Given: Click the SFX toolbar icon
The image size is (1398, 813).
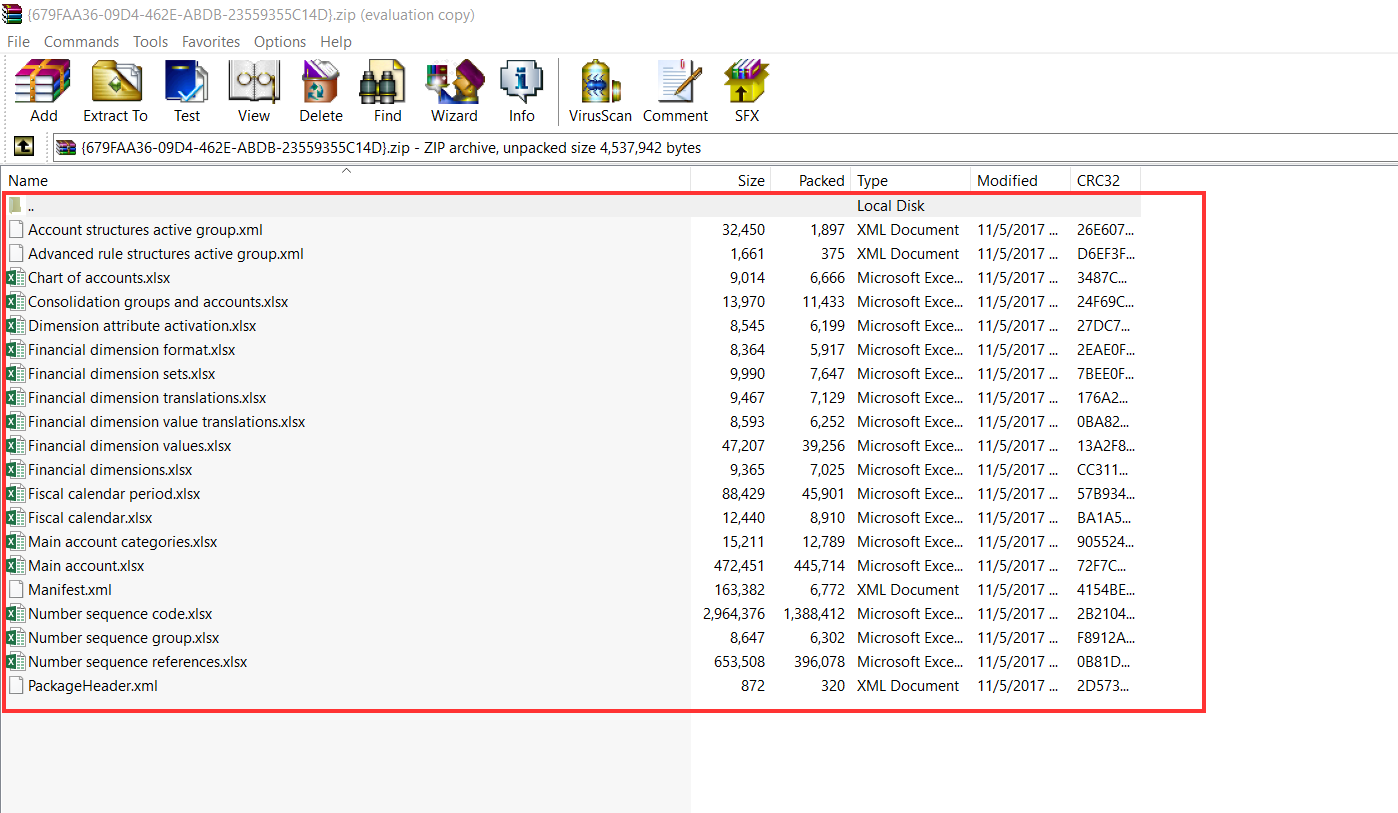Looking at the screenshot, I should point(746,90).
